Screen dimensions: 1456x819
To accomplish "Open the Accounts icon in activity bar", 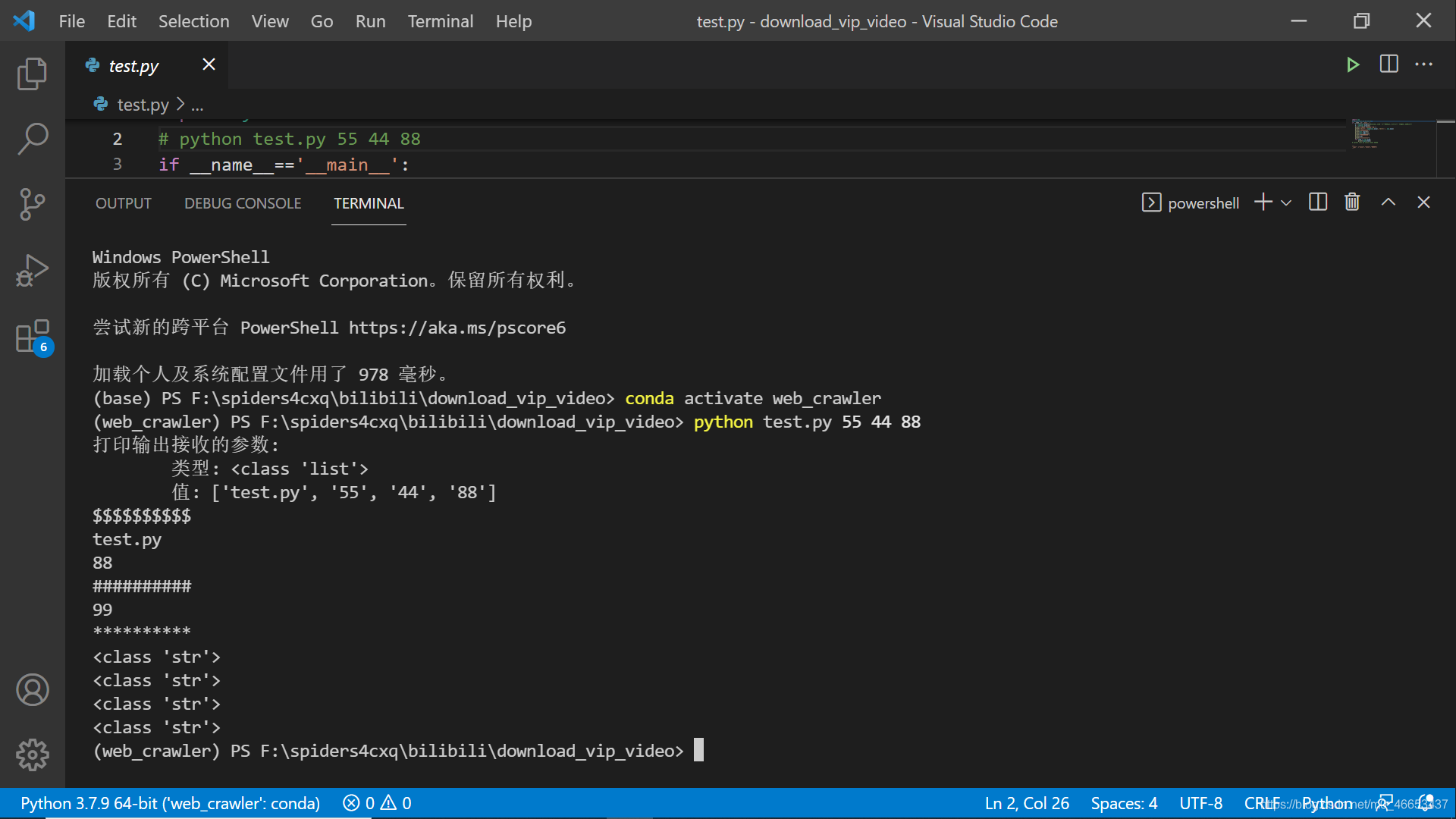I will point(32,690).
